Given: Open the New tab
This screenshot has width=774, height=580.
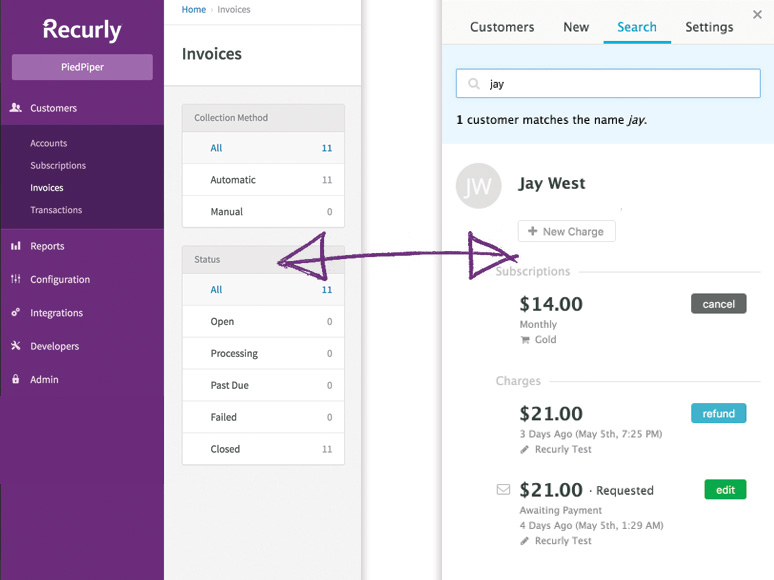Looking at the screenshot, I should click(576, 27).
